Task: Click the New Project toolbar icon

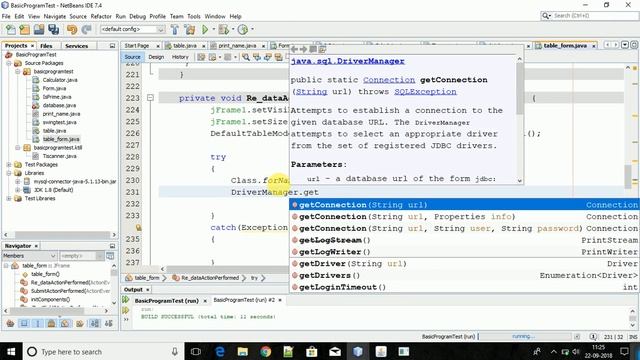Action: click(x=24, y=29)
